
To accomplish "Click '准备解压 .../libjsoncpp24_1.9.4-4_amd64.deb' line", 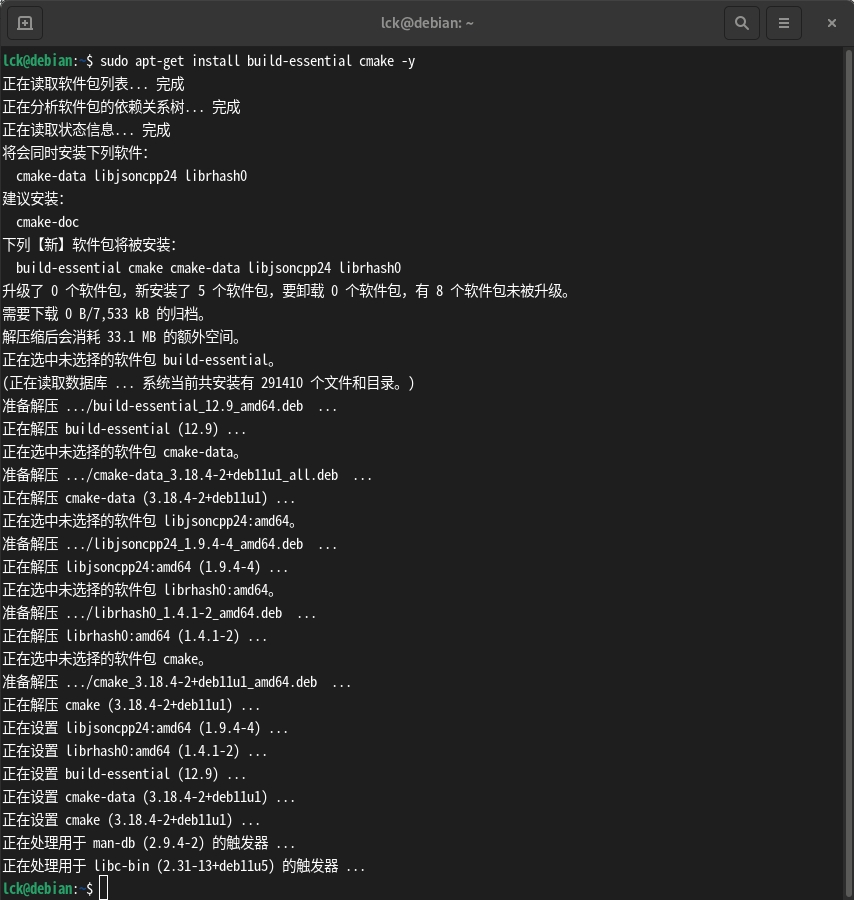I will pos(170,544).
